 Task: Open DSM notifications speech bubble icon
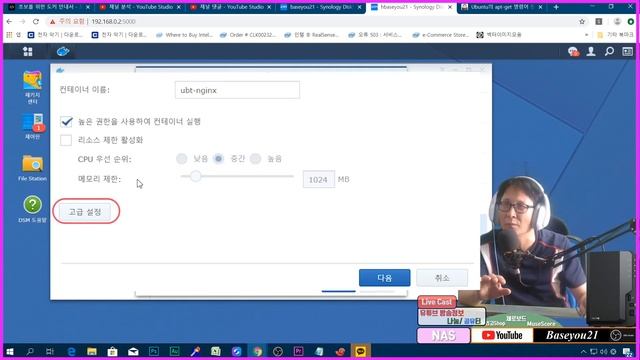pyautogui.click(x=573, y=51)
